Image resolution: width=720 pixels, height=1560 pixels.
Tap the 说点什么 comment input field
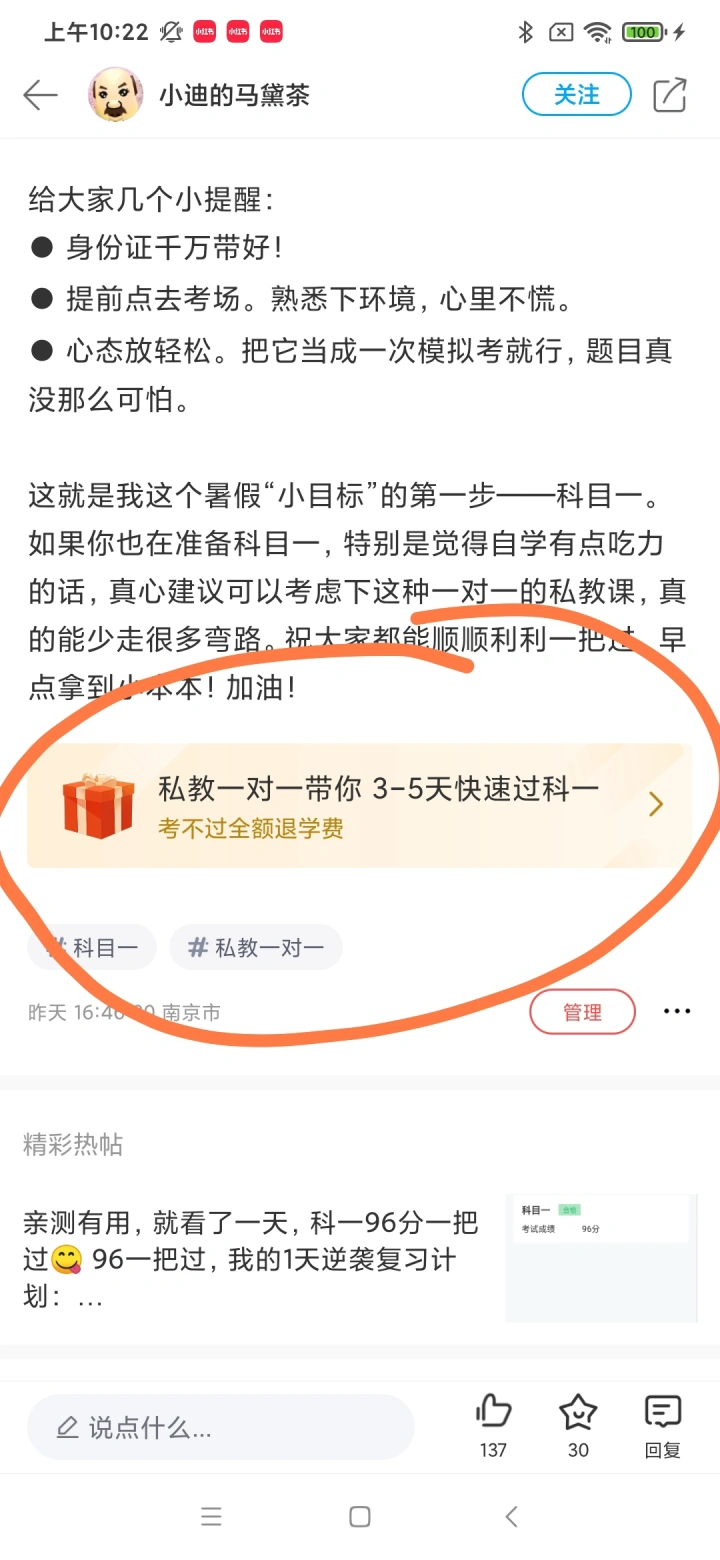click(x=220, y=1427)
